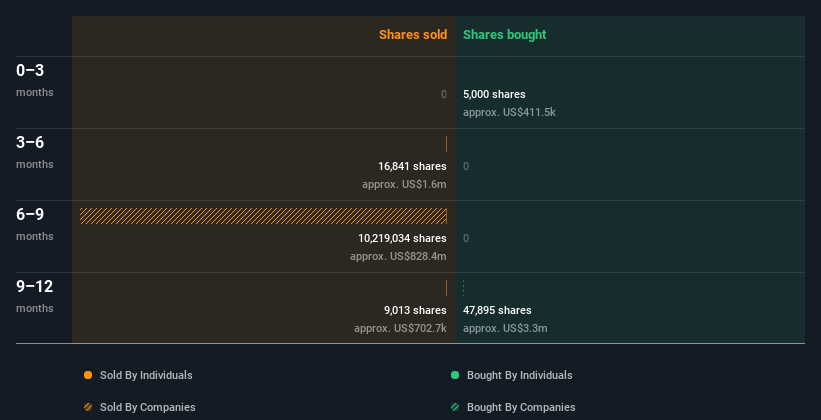Screen dimensions: 821x420
Task: Click the 9–12 months row label
Action: [x=35, y=296]
